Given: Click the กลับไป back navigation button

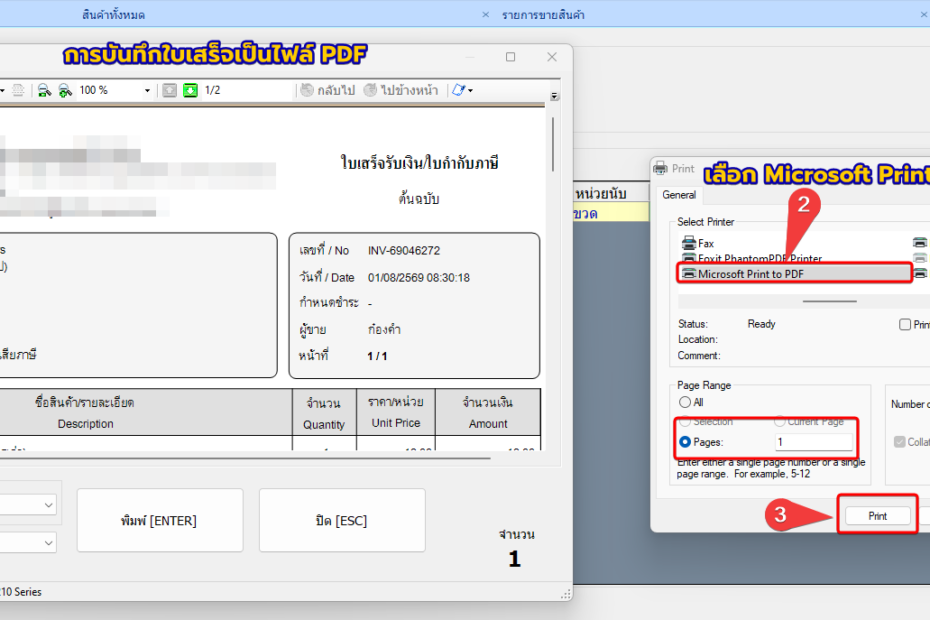Looking at the screenshot, I should pyautogui.click(x=328, y=90).
